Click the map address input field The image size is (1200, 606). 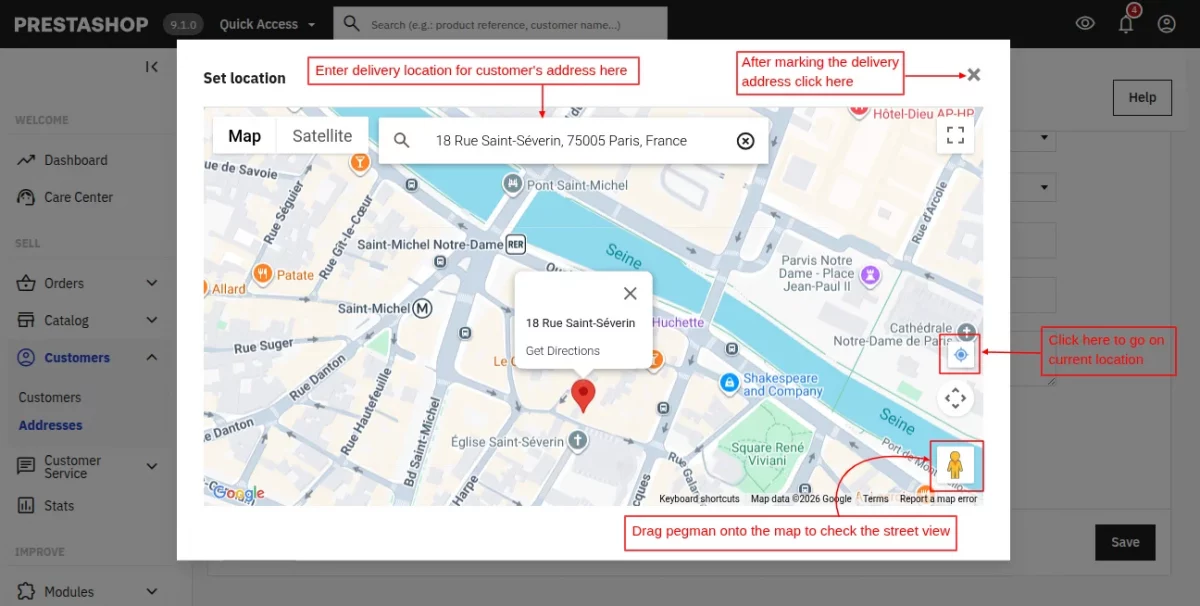(573, 141)
